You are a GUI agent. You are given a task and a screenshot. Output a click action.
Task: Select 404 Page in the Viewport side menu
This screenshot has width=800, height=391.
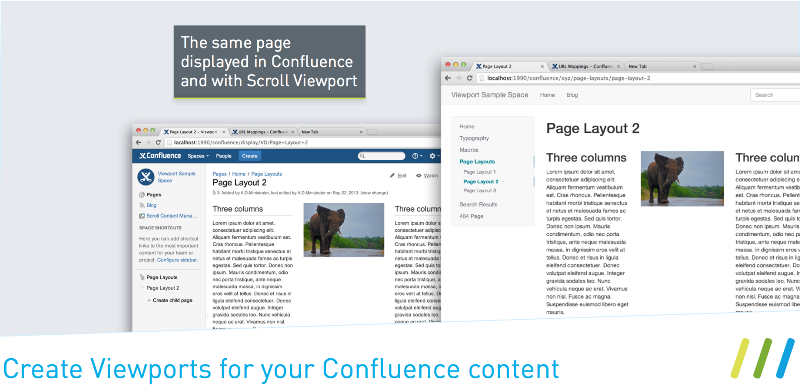[x=471, y=216]
